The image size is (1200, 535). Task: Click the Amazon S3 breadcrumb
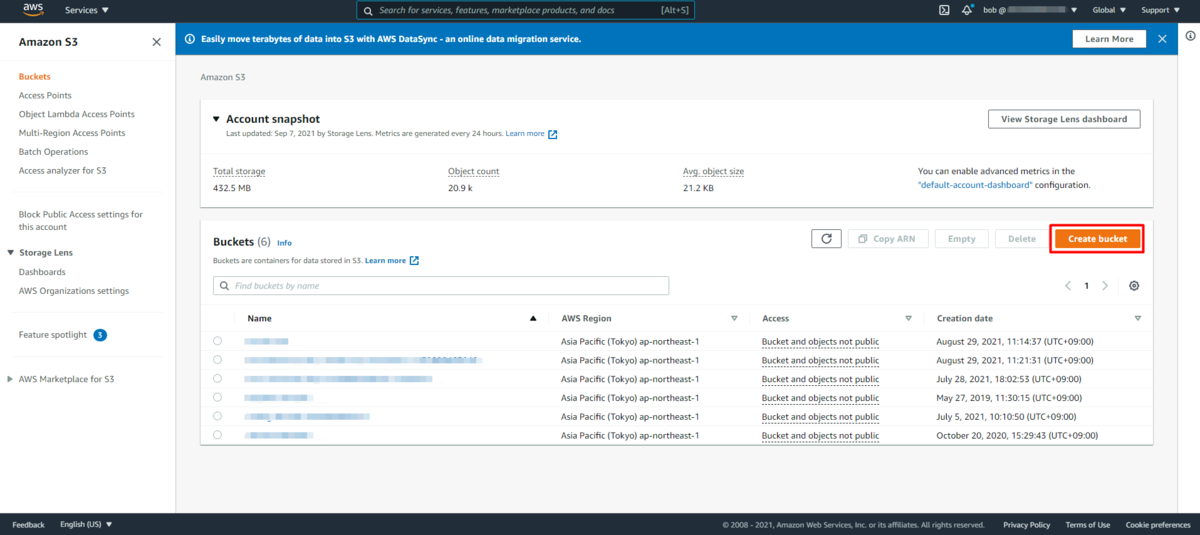coord(223,76)
